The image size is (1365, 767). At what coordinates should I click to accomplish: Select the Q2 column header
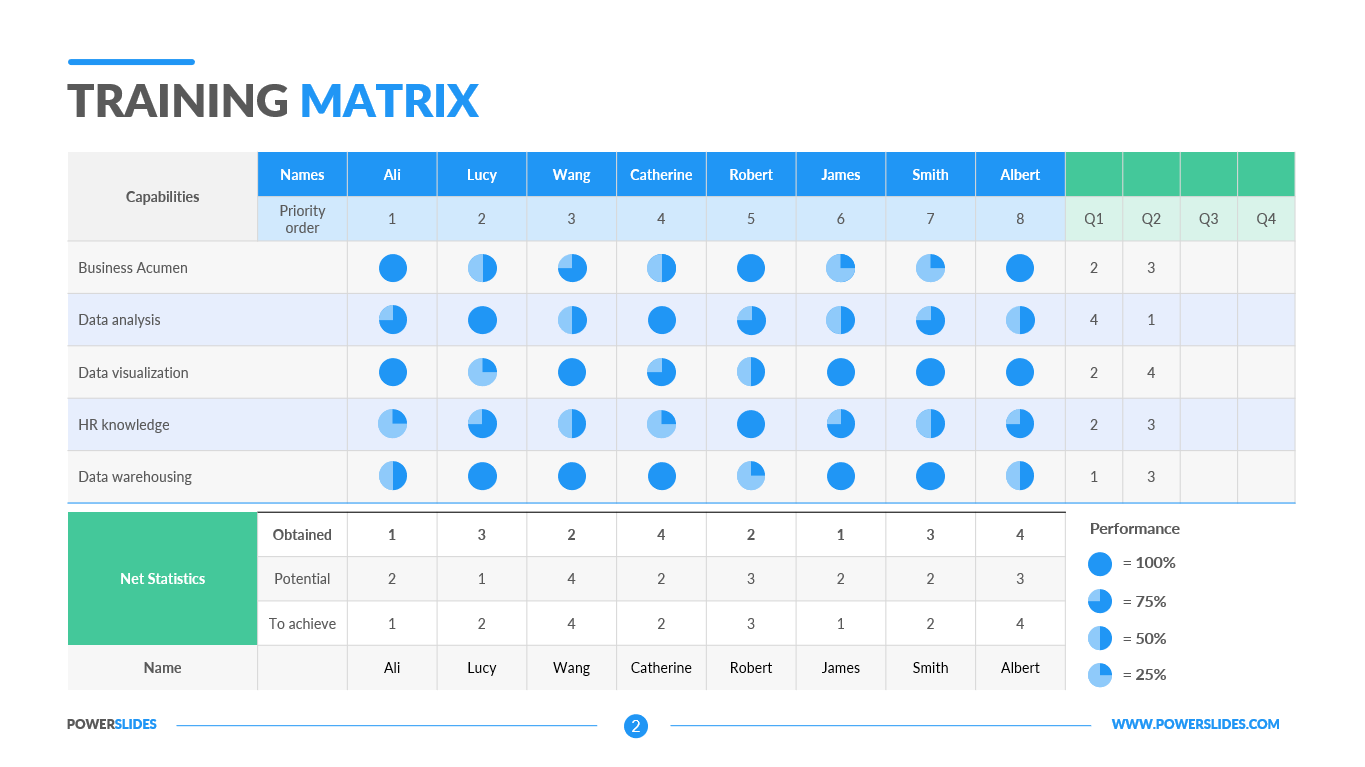(1151, 219)
